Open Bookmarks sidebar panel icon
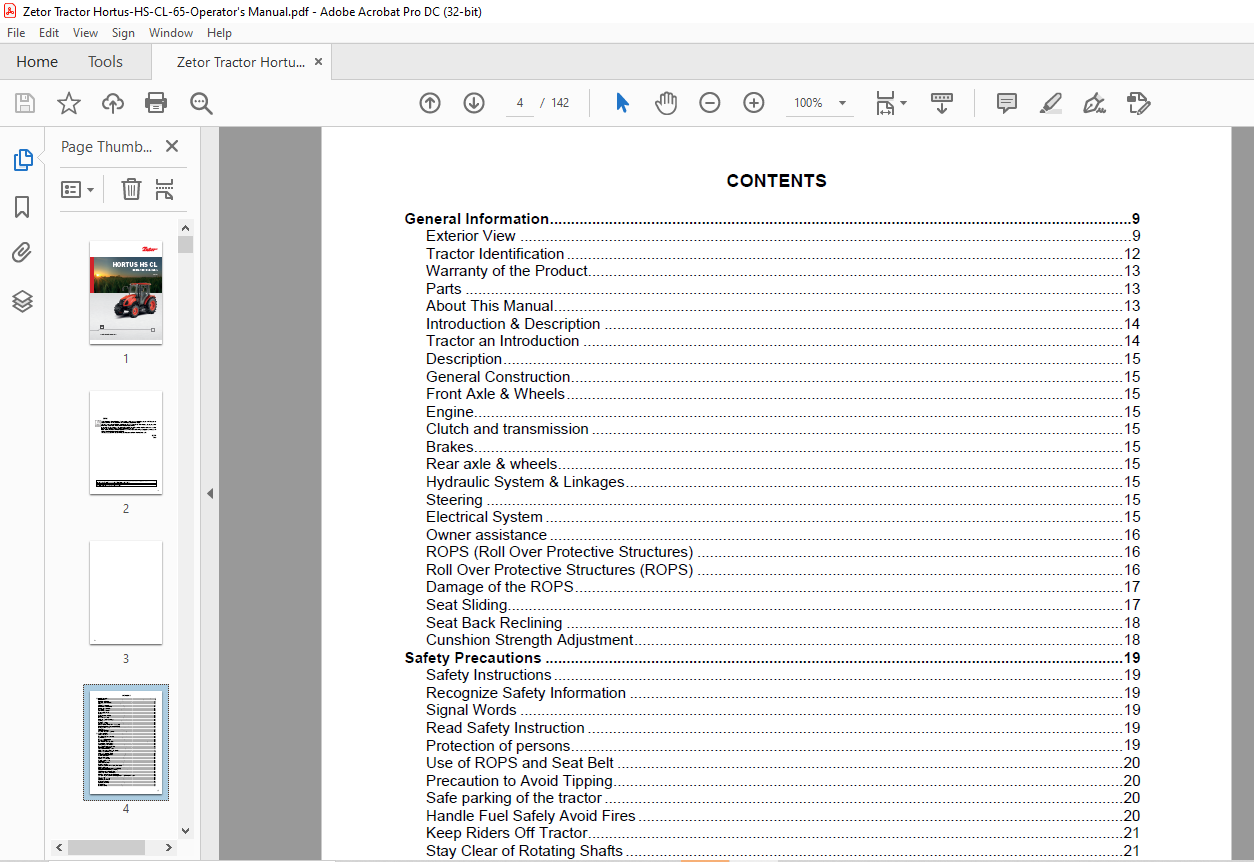Viewport: 1254px width, 862px height. [22, 207]
